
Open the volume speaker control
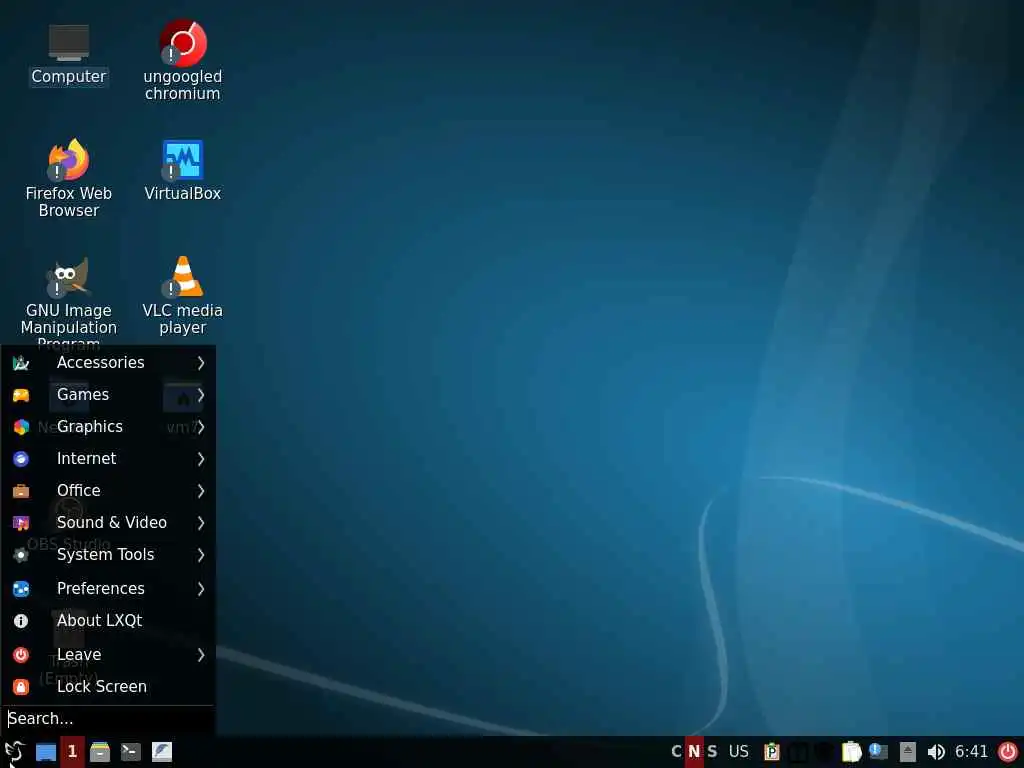point(936,752)
